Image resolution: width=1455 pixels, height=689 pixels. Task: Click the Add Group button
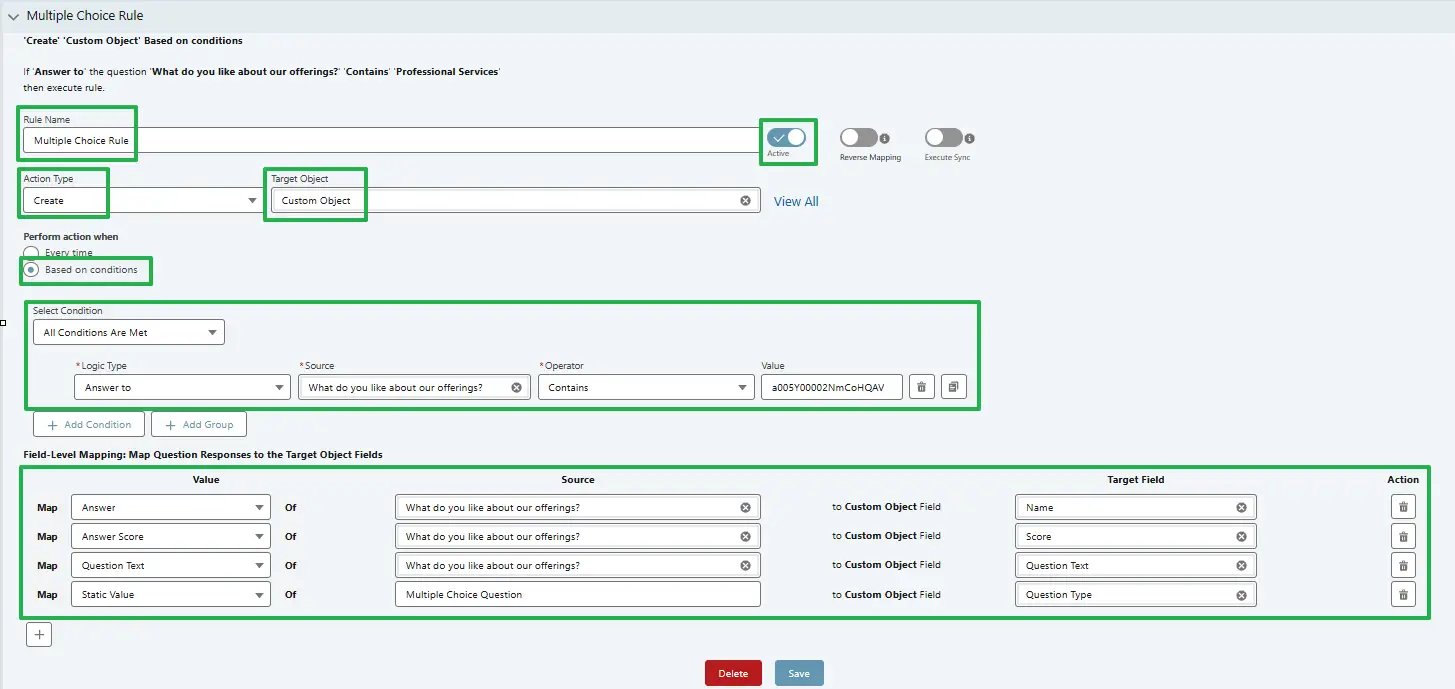[199, 424]
